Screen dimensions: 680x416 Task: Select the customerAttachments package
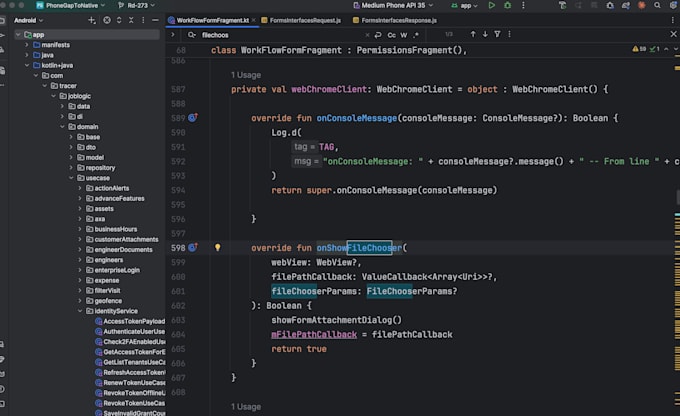(126, 239)
